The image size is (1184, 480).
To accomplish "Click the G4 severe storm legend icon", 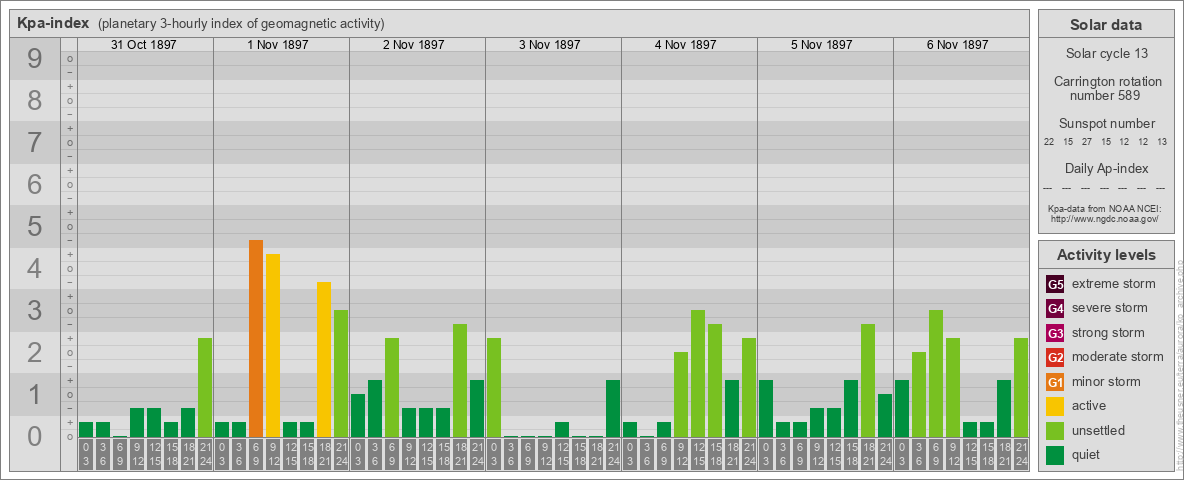I will point(1055,308).
